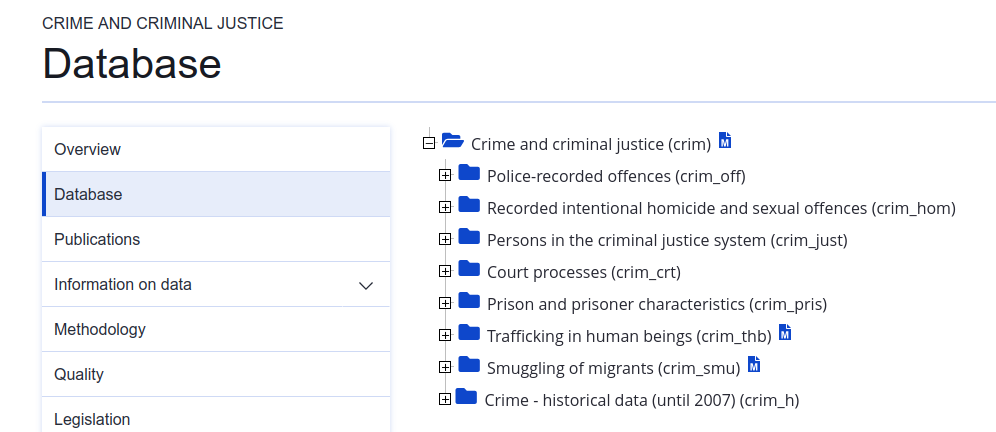Expand Persons in the criminal justice system node
This screenshot has height=432, width=996.
[445, 240]
